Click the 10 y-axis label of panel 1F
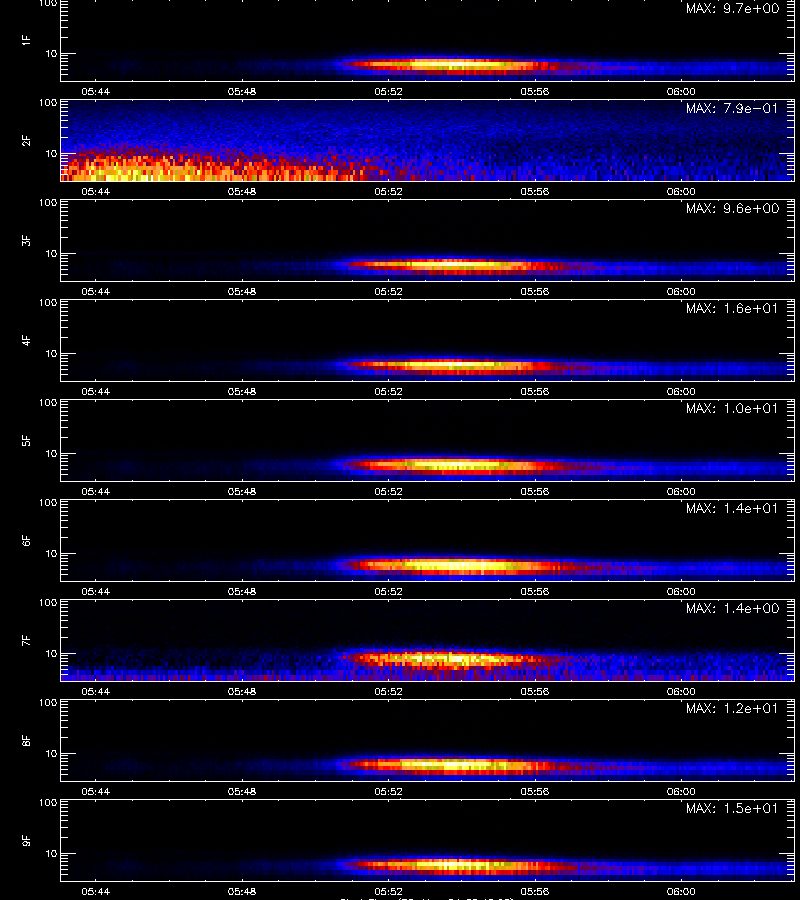 pos(51,54)
